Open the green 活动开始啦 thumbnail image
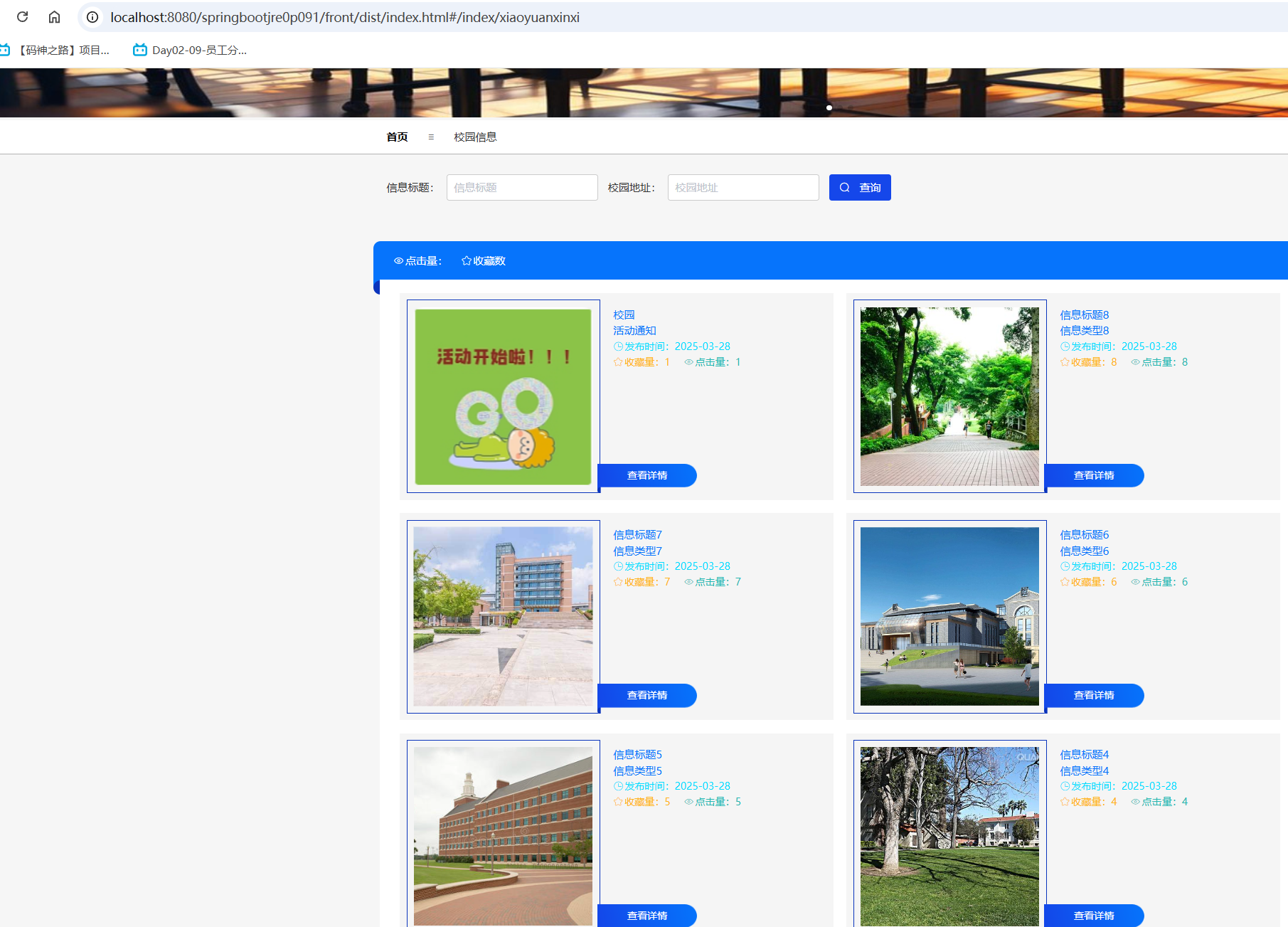Screen dimensions: 1288x927 [503, 396]
